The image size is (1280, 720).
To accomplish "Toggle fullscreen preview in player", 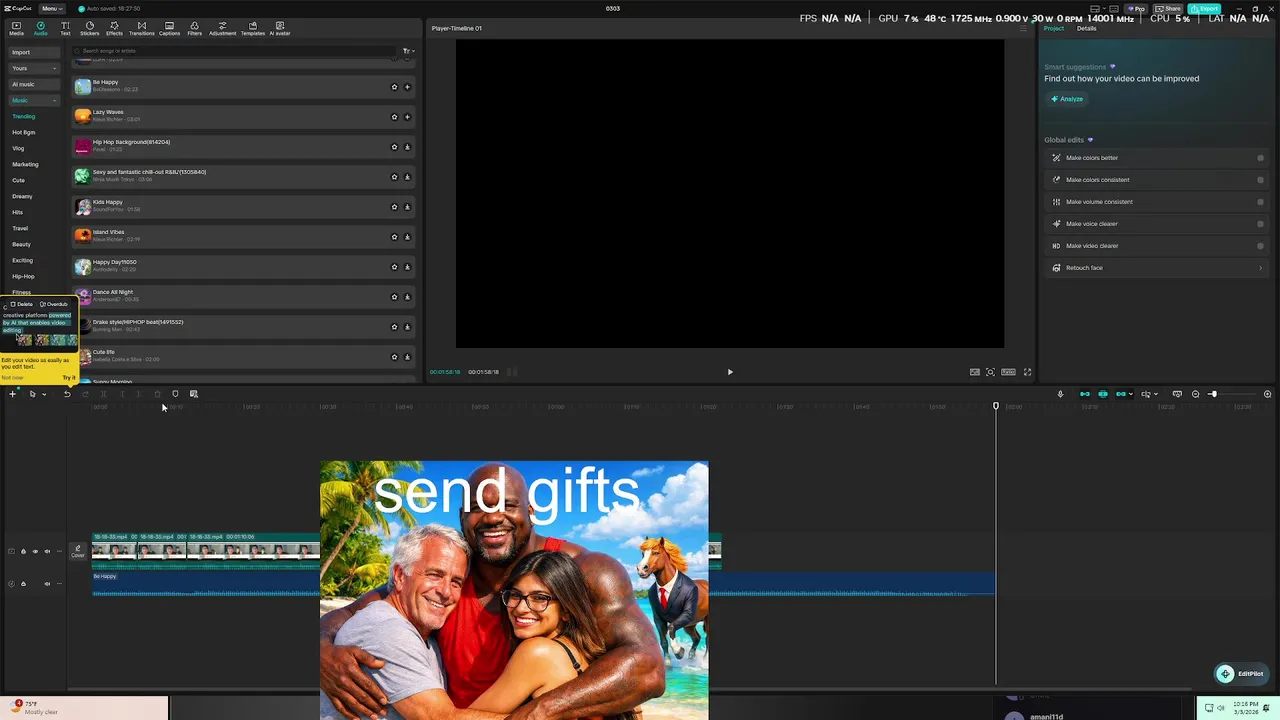I will pos(1027,372).
